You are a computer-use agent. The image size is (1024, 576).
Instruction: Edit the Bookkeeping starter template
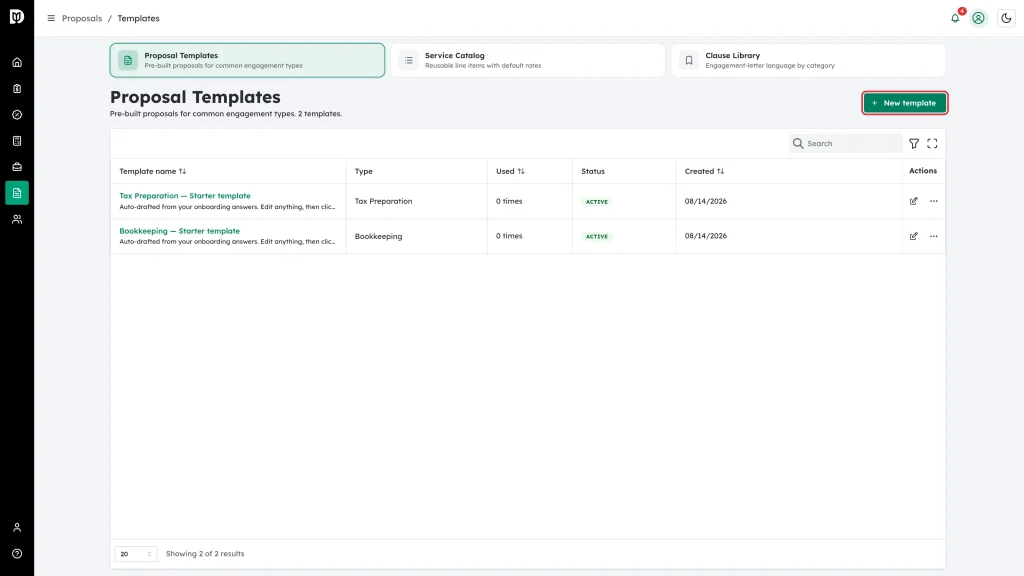(914, 236)
